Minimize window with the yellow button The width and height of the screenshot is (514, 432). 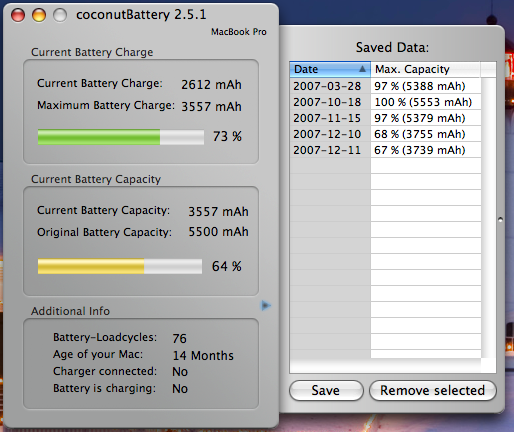(x=39, y=15)
